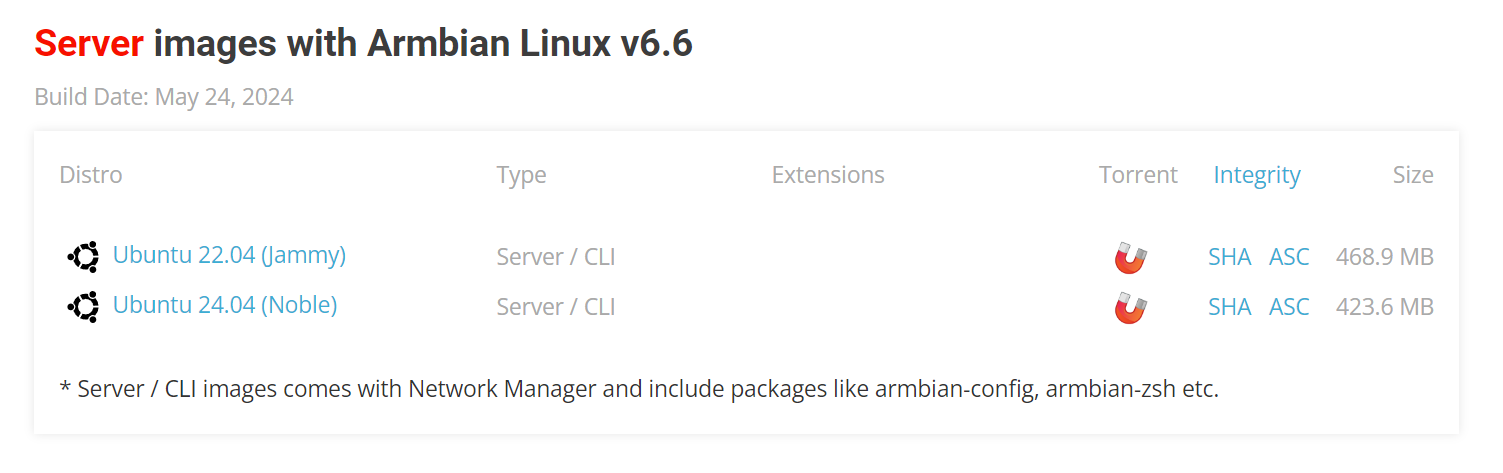
Task: Open the torrent magnet for Ubuntu 22.04
Action: tap(1131, 258)
